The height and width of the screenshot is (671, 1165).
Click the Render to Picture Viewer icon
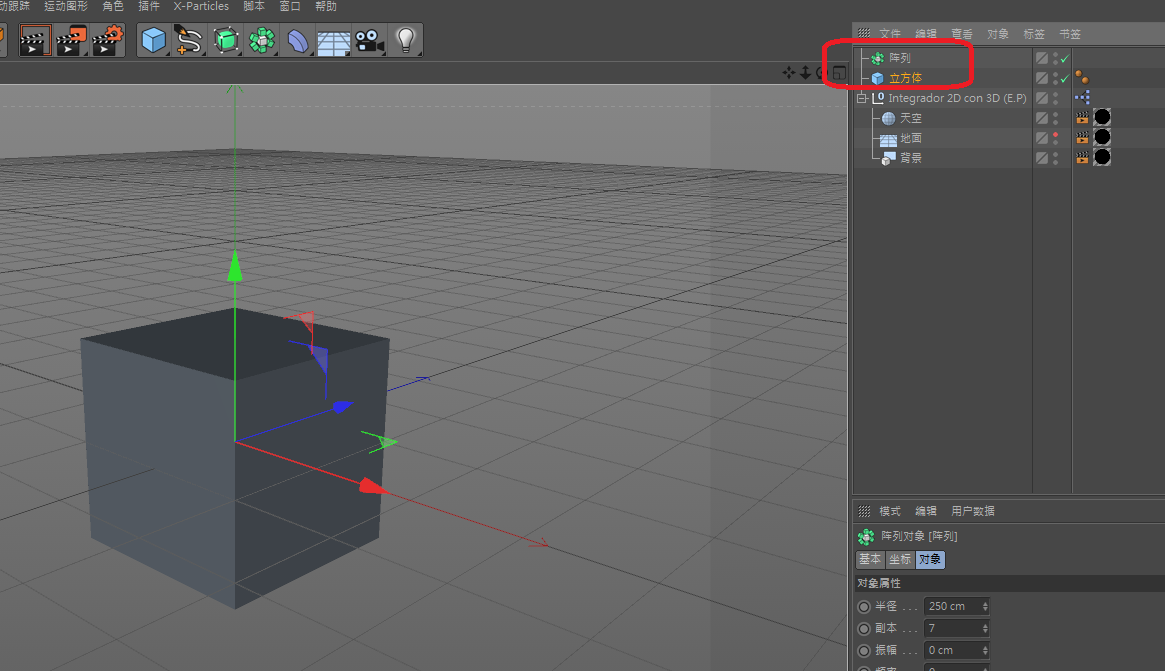coord(71,40)
